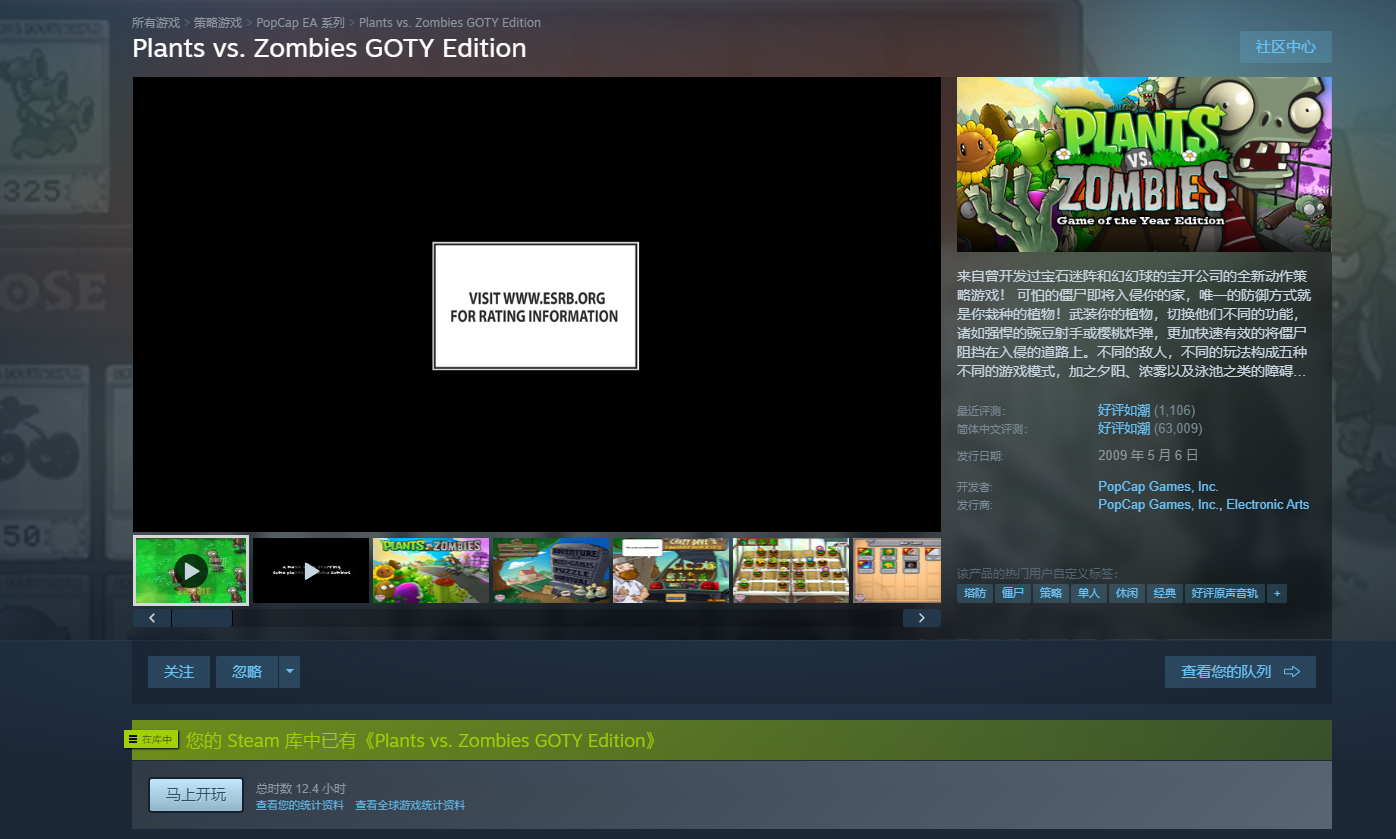The height and width of the screenshot is (839, 1396).
Task: Select the 僵尸 tag
Action: click(x=1013, y=593)
